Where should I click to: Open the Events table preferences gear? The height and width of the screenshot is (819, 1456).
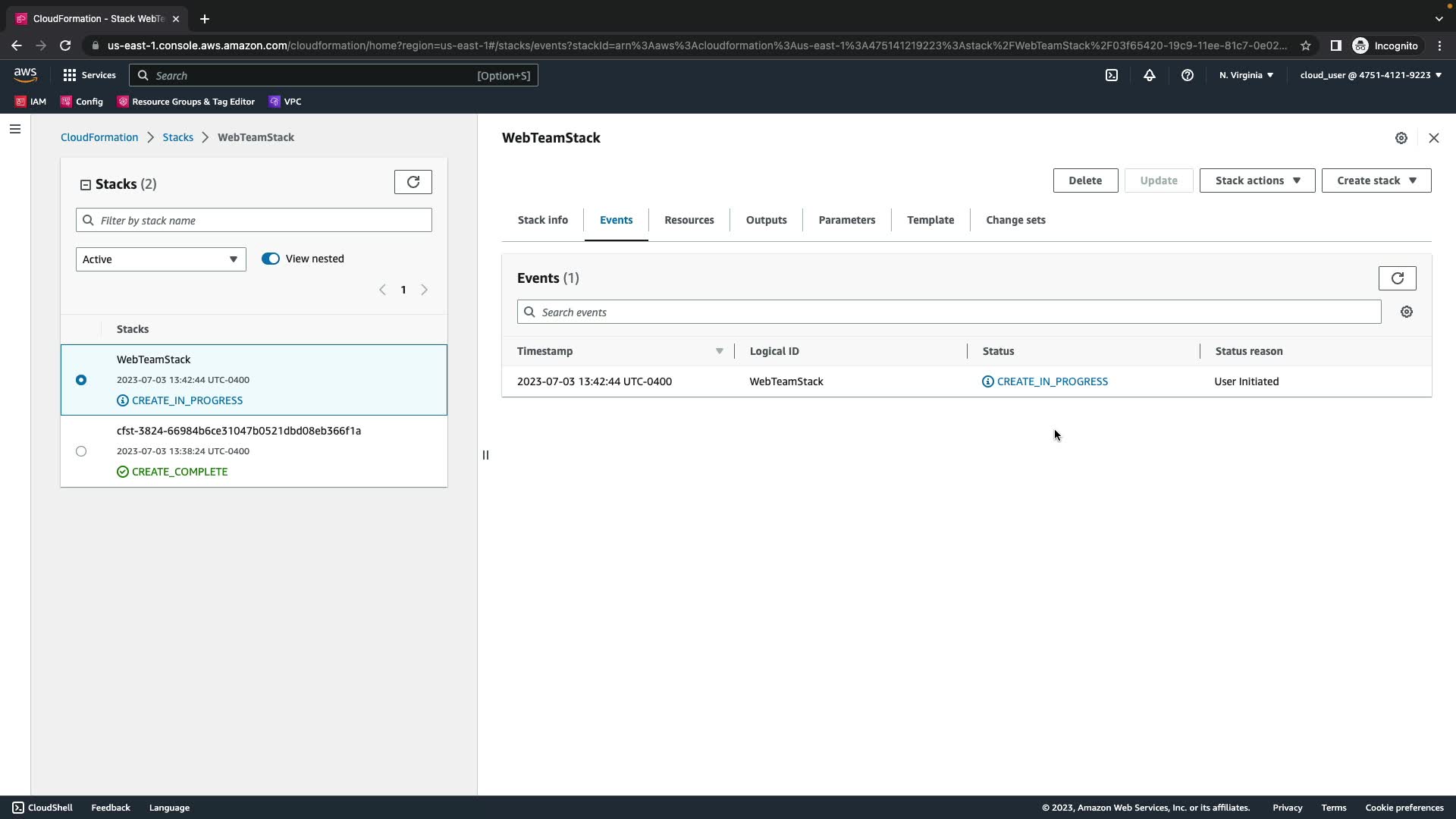pyautogui.click(x=1406, y=312)
